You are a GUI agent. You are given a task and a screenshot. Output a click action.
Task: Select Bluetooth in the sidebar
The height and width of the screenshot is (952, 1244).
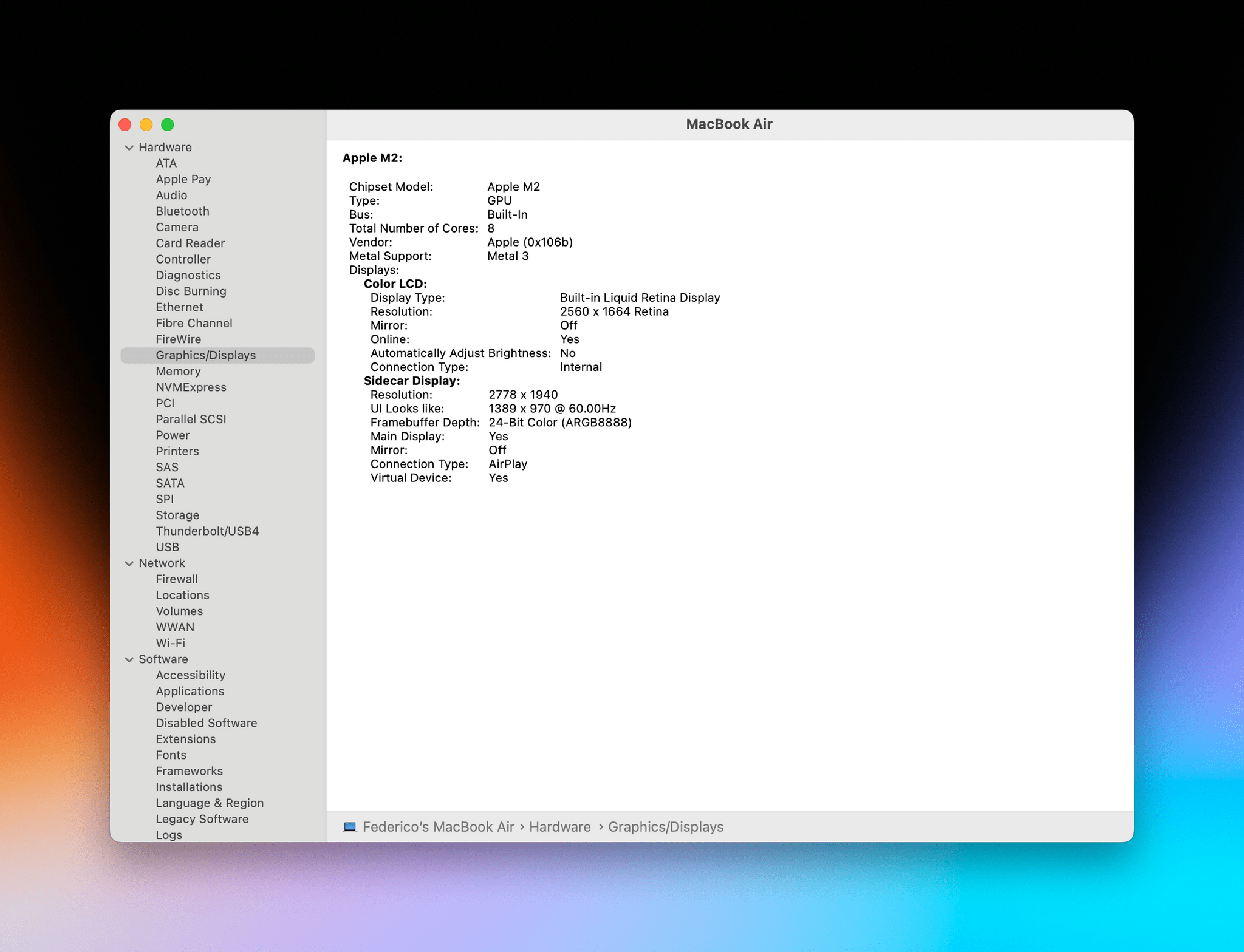182,211
